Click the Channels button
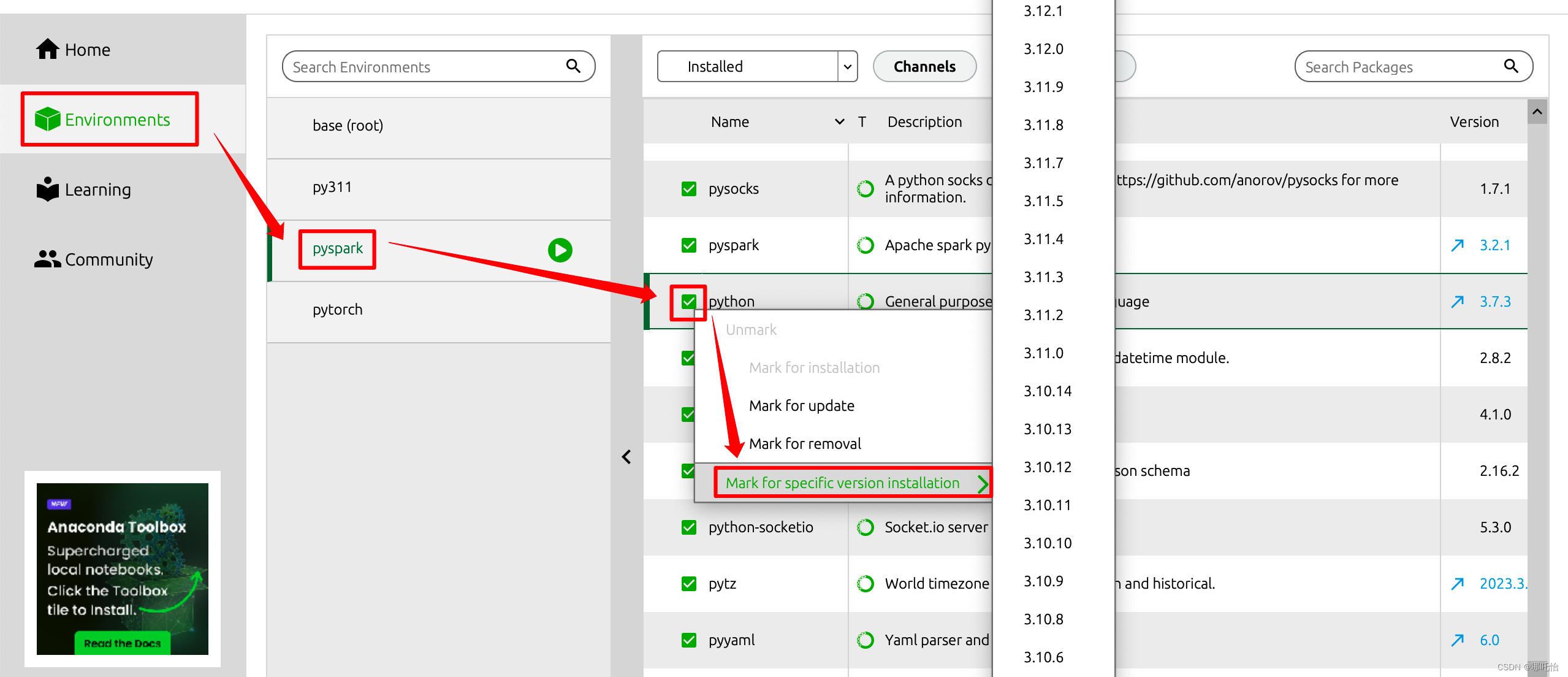The image size is (1568, 677). coord(924,66)
